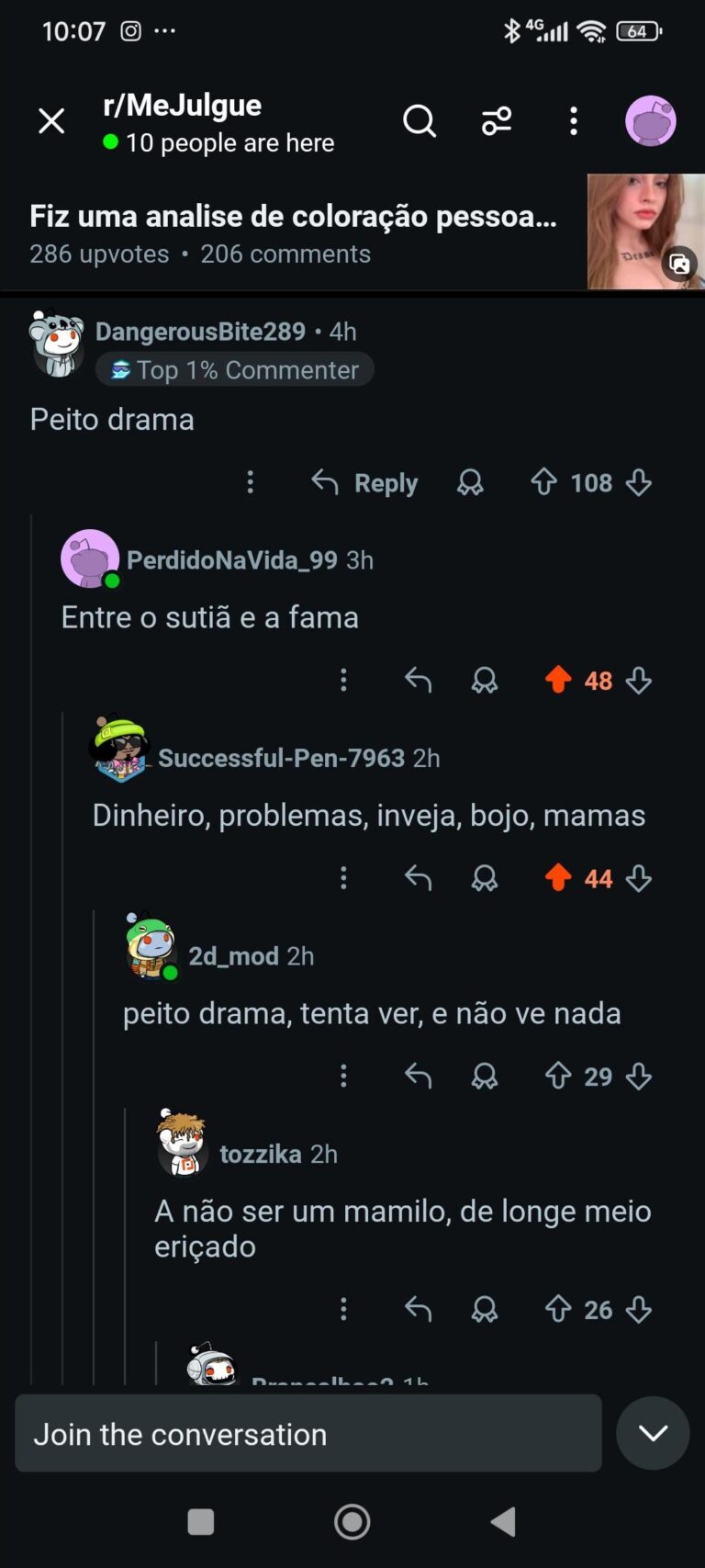Open the post image thumbnail

tap(645, 231)
